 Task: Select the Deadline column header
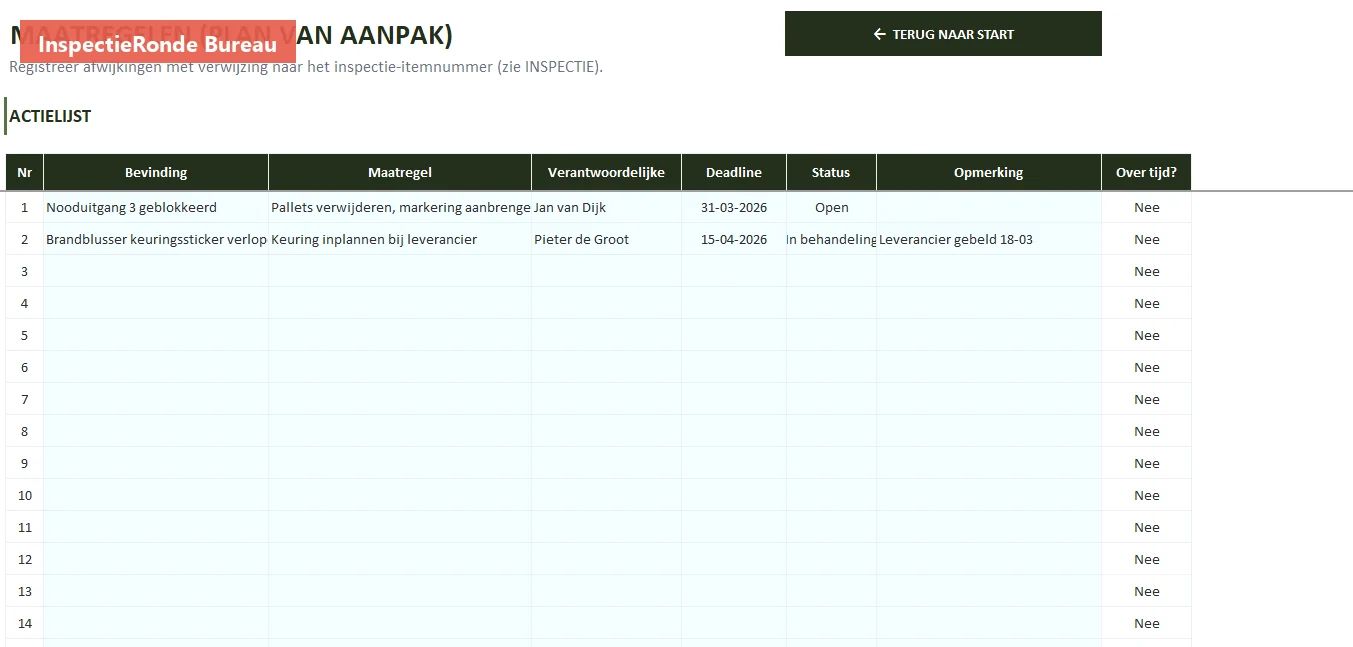pyautogui.click(x=734, y=172)
